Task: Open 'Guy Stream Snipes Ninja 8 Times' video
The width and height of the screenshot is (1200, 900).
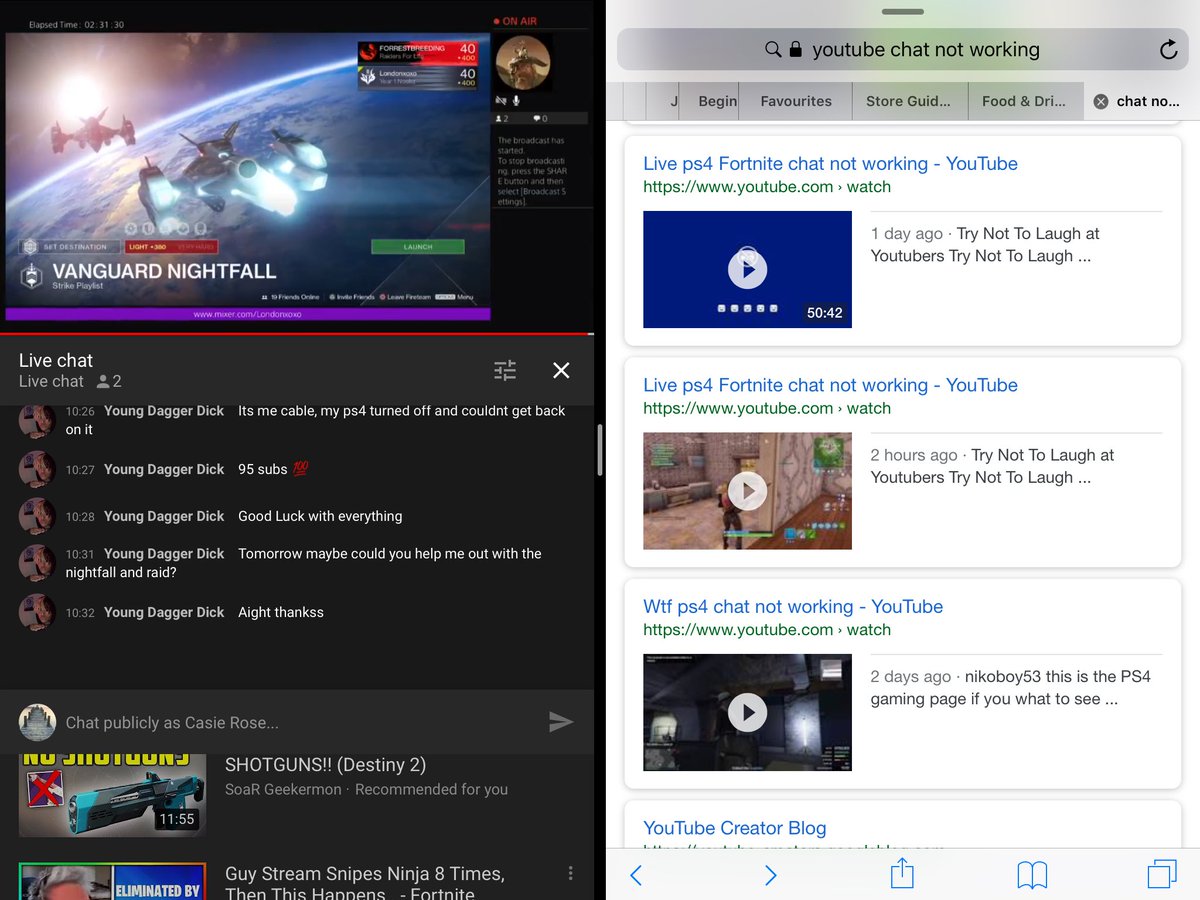Action: click(x=365, y=883)
